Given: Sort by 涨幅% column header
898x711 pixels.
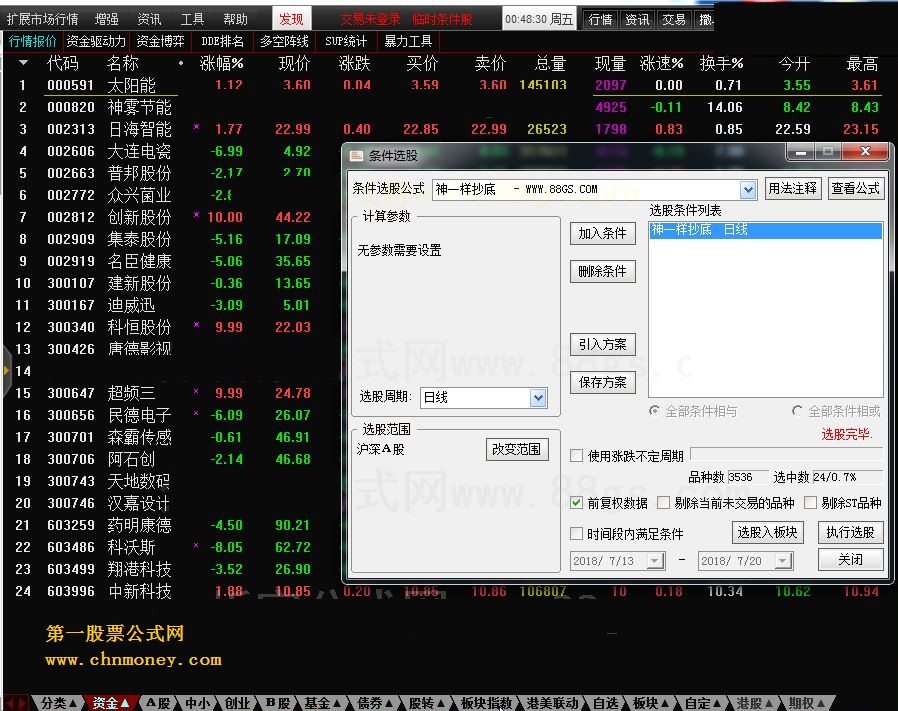Looking at the screenshot, I should coord(221,63).
